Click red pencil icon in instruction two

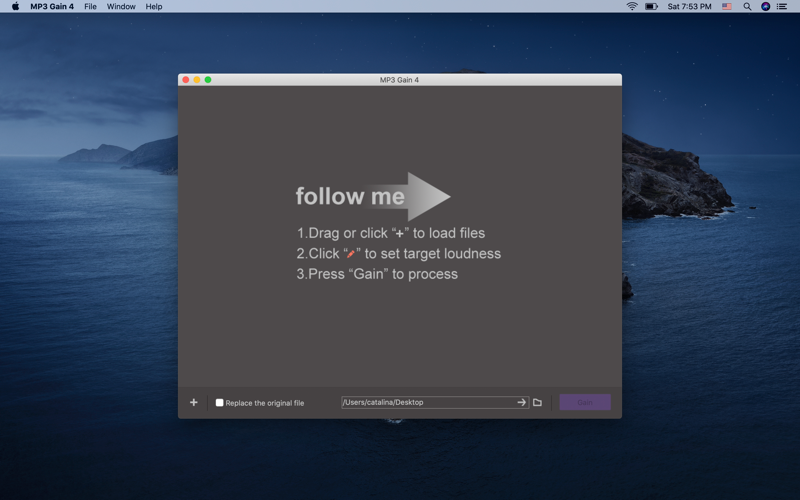click(351, 254)
